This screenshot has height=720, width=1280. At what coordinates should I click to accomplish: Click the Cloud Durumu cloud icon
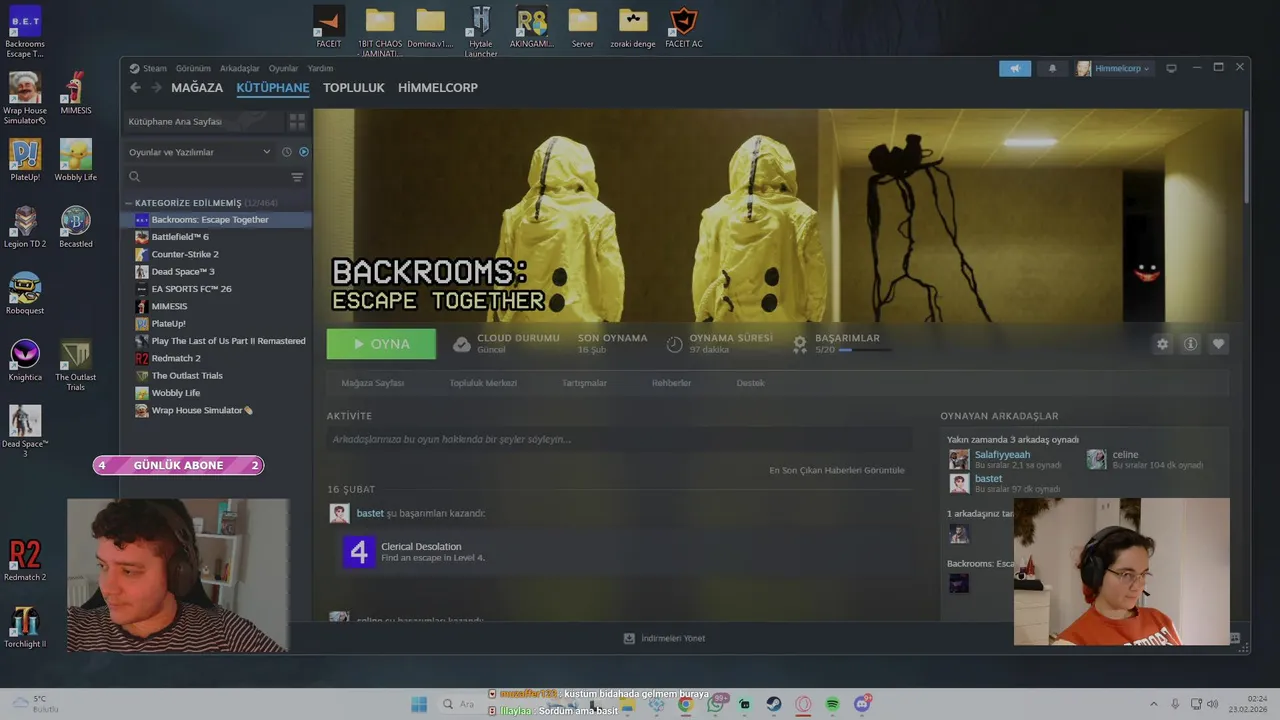coord(461,344)
